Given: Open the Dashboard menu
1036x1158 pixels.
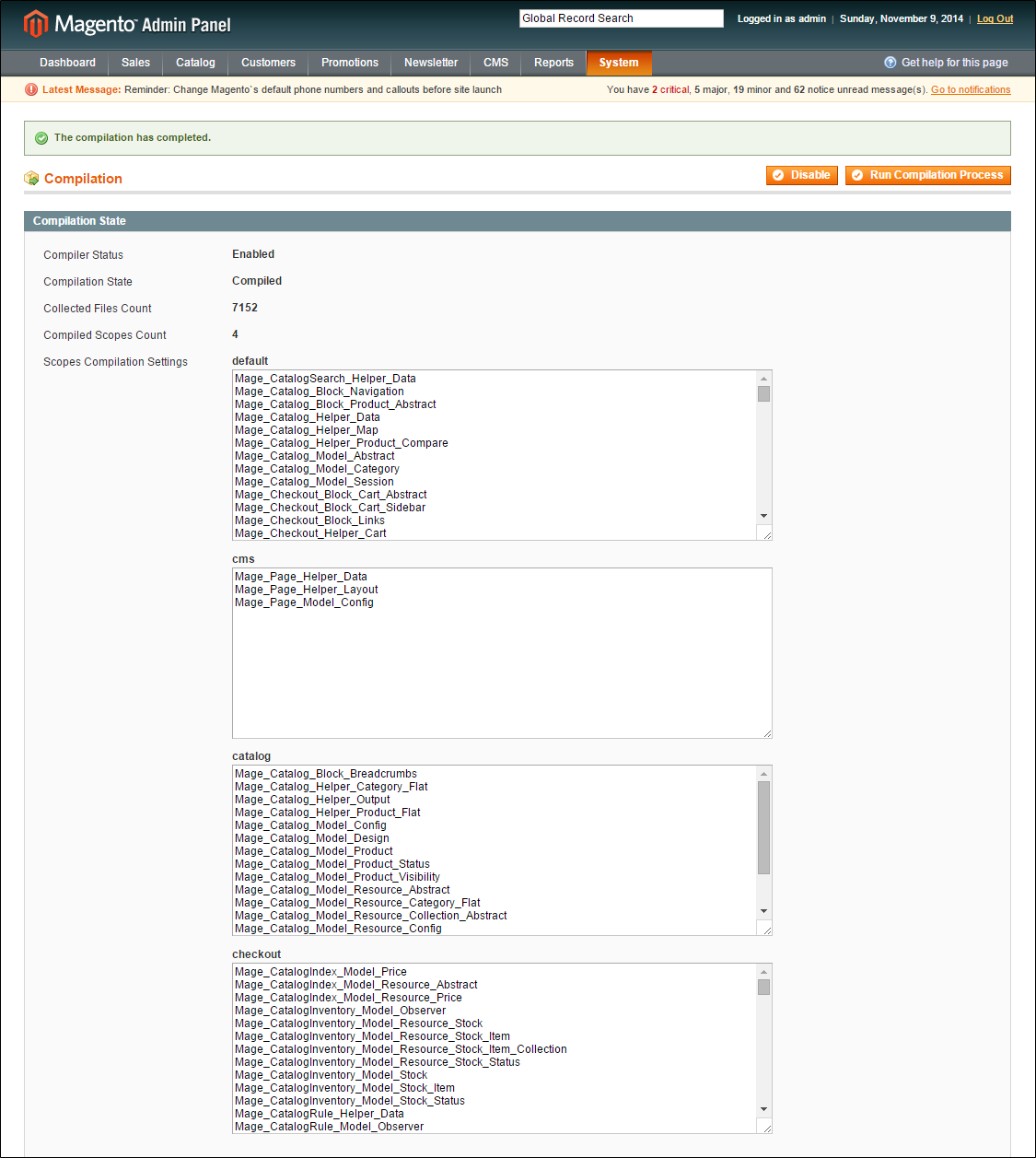Looking at the screenshot, I should (67, 63).
